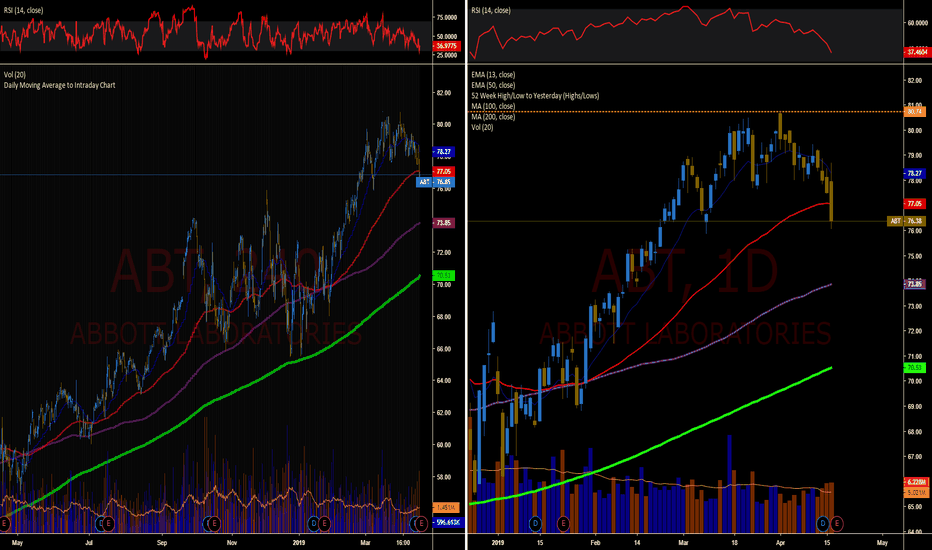The height and width of the screenshot is (550, 932).
Task: Select the Vol (20) legend on left chart
Action: pos(15,74)
